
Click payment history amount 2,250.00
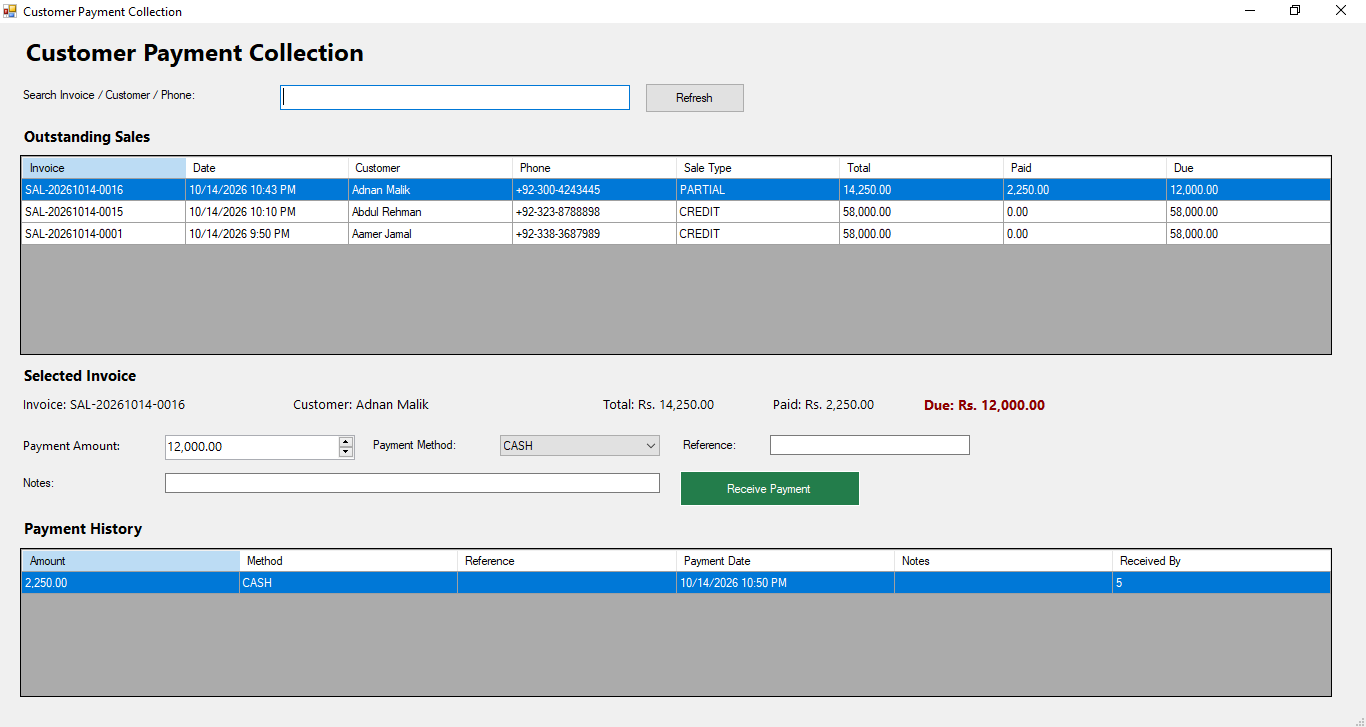coord(131,583)
